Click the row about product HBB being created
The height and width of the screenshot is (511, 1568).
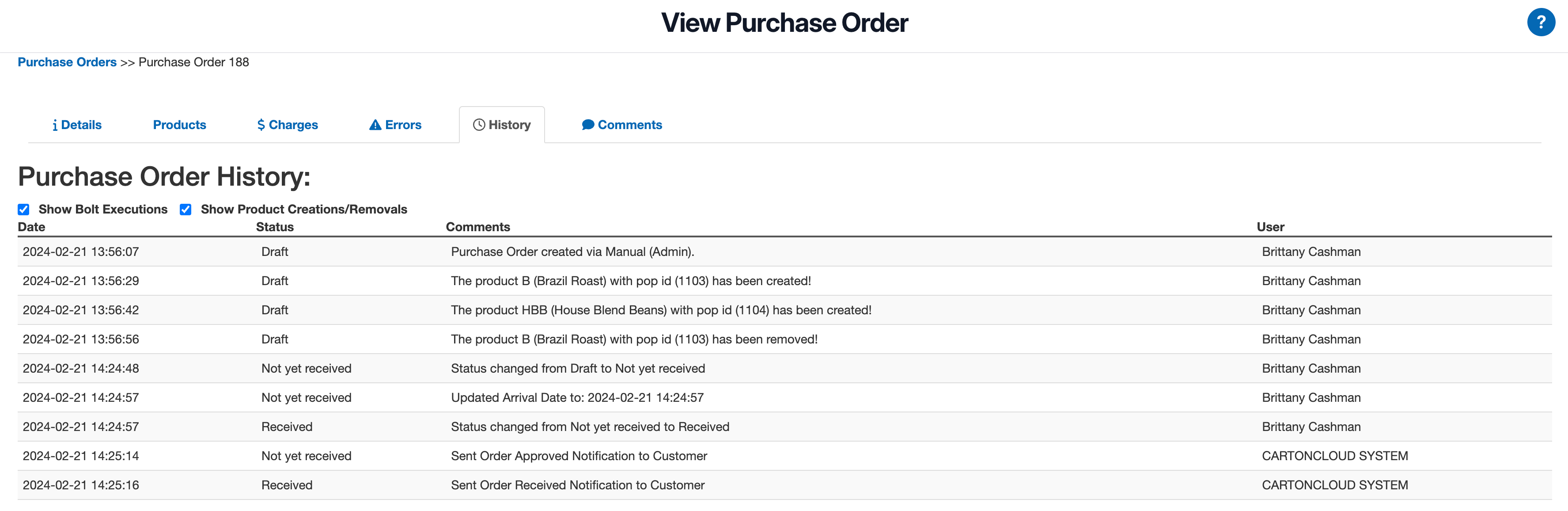pyautogui.click(x=661, y=310)
